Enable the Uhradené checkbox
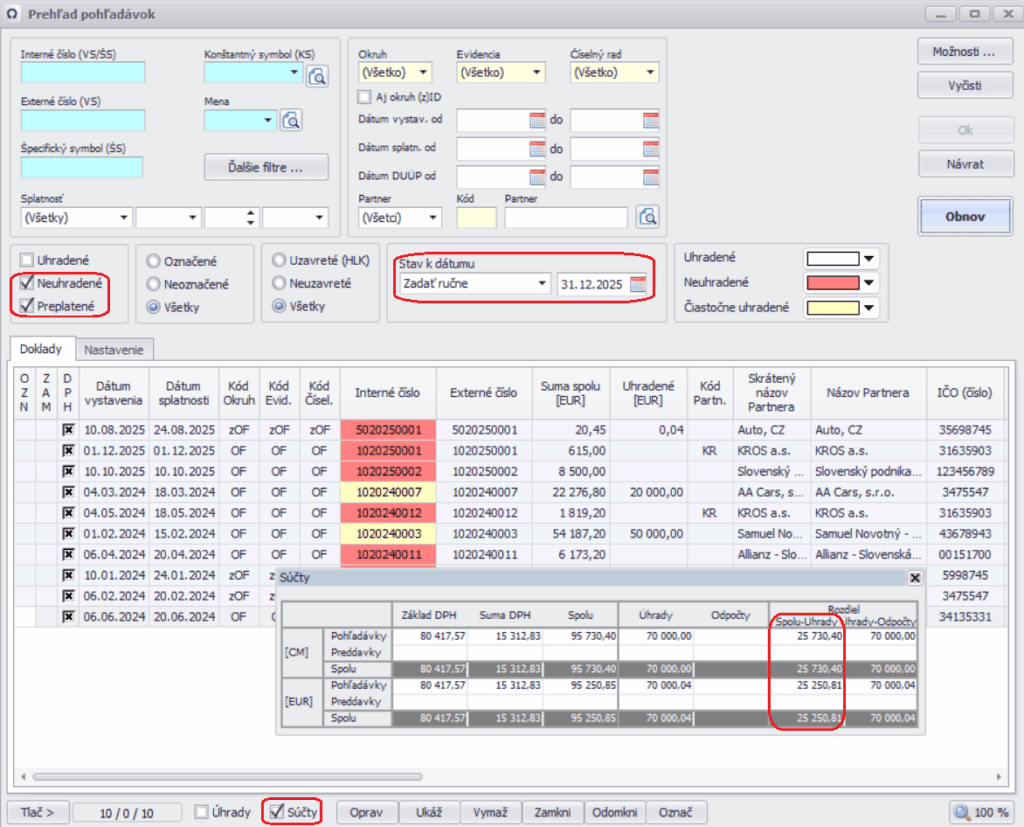This screenshot has height=827, width=1024. (x=27, y=260)
